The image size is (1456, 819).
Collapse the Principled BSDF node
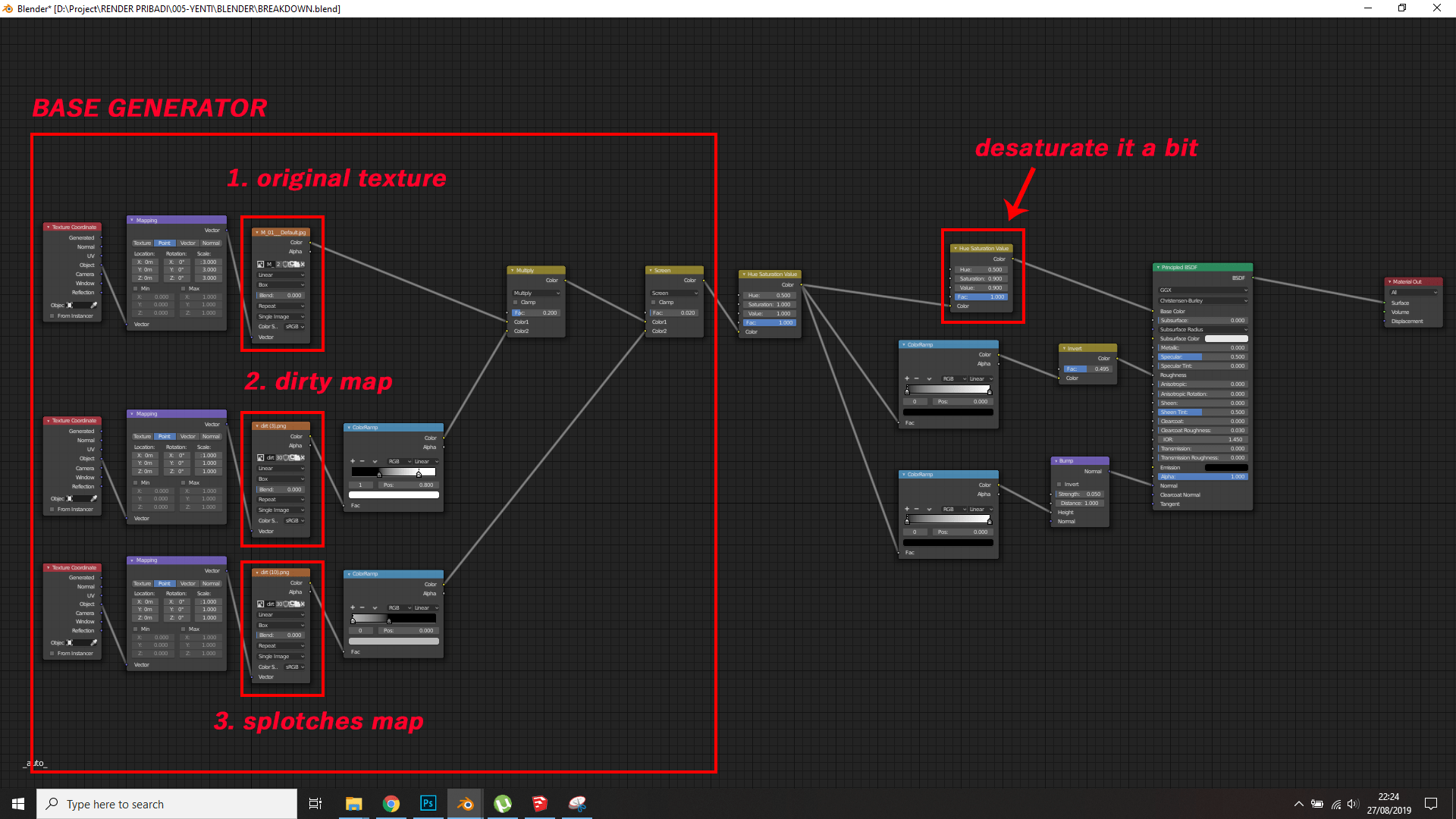(1158, 268)
